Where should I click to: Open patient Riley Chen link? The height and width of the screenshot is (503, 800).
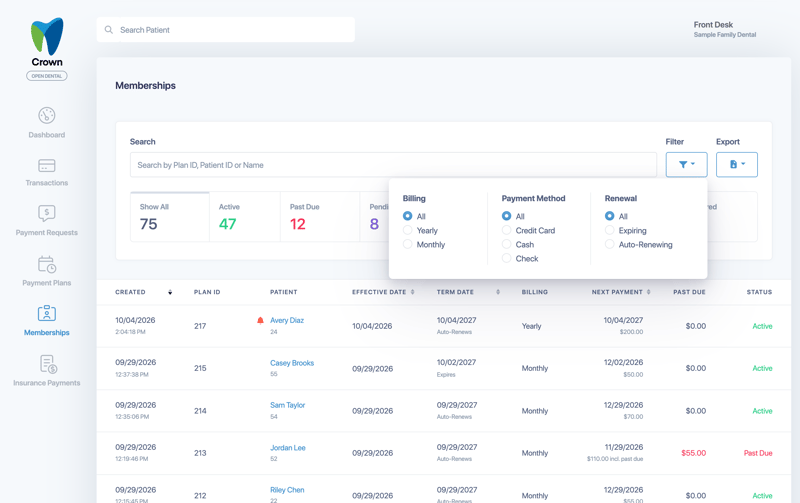[287, 490]
